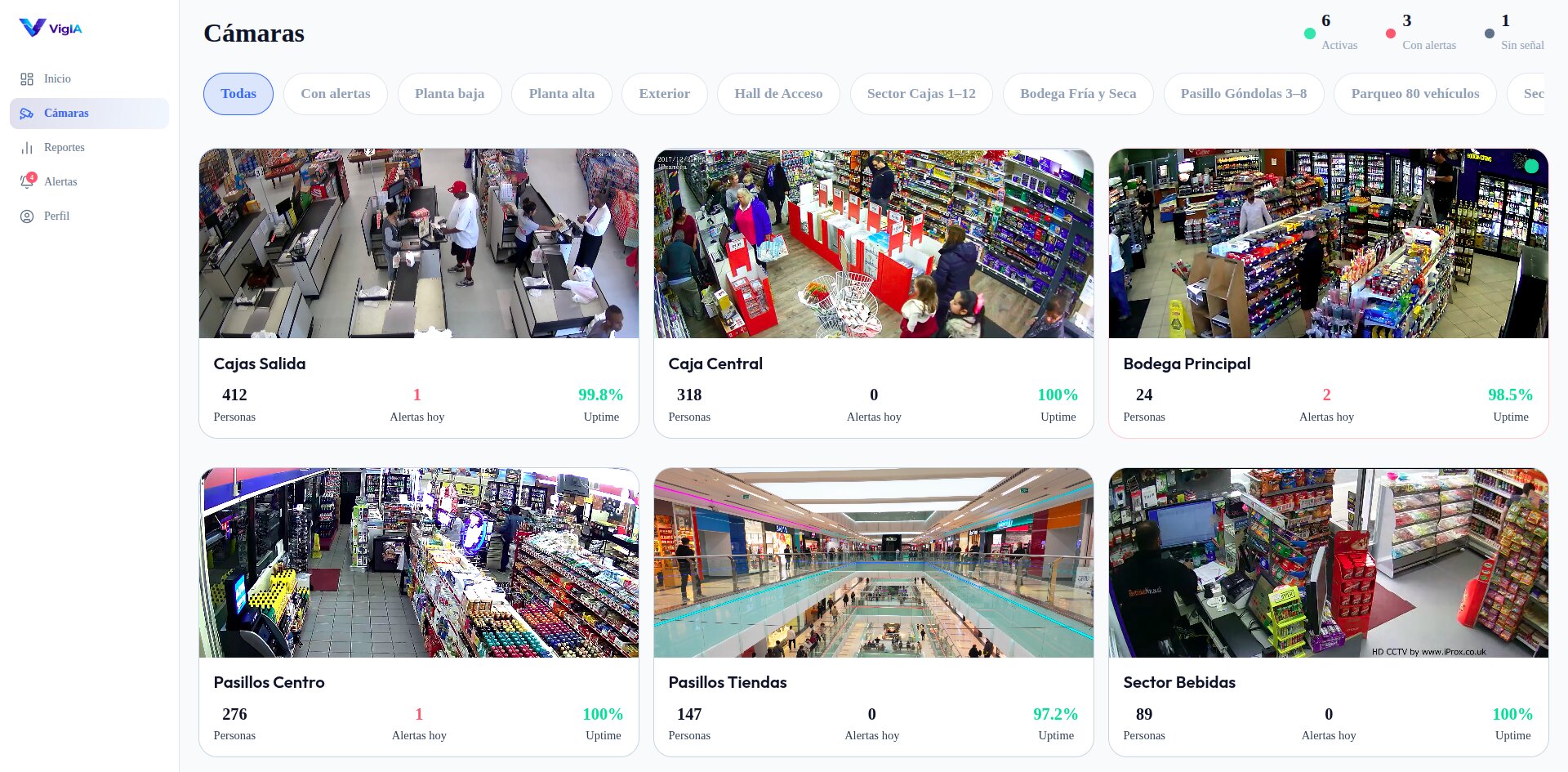Screen dimensions: 1568x772
Task: Select Bodega Fría y Seca filter
Action: click(1078, 94)
